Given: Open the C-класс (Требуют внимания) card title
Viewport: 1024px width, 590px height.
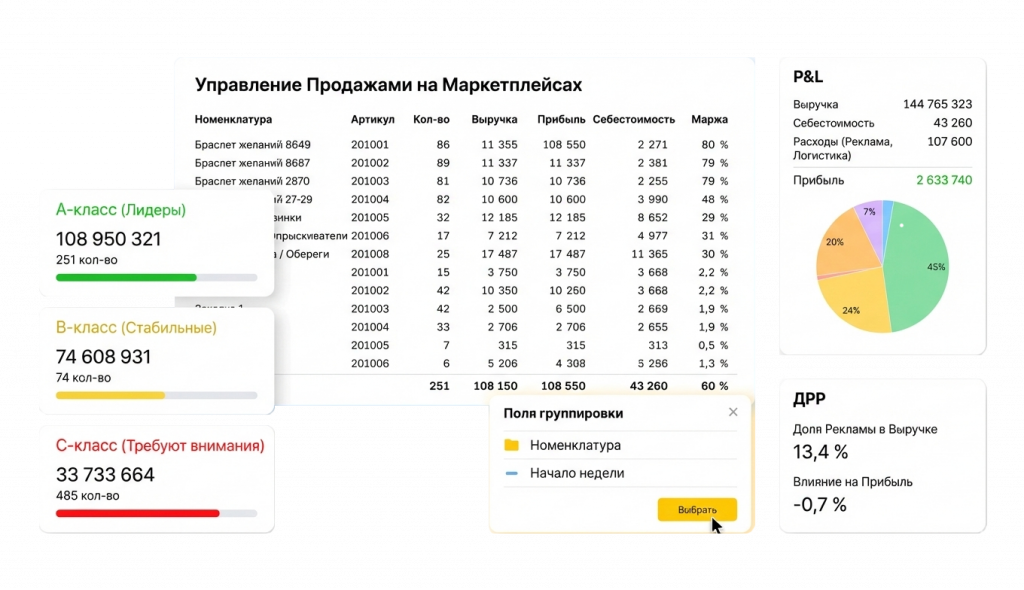Looking at the screenshot, I should coord(160,445).
